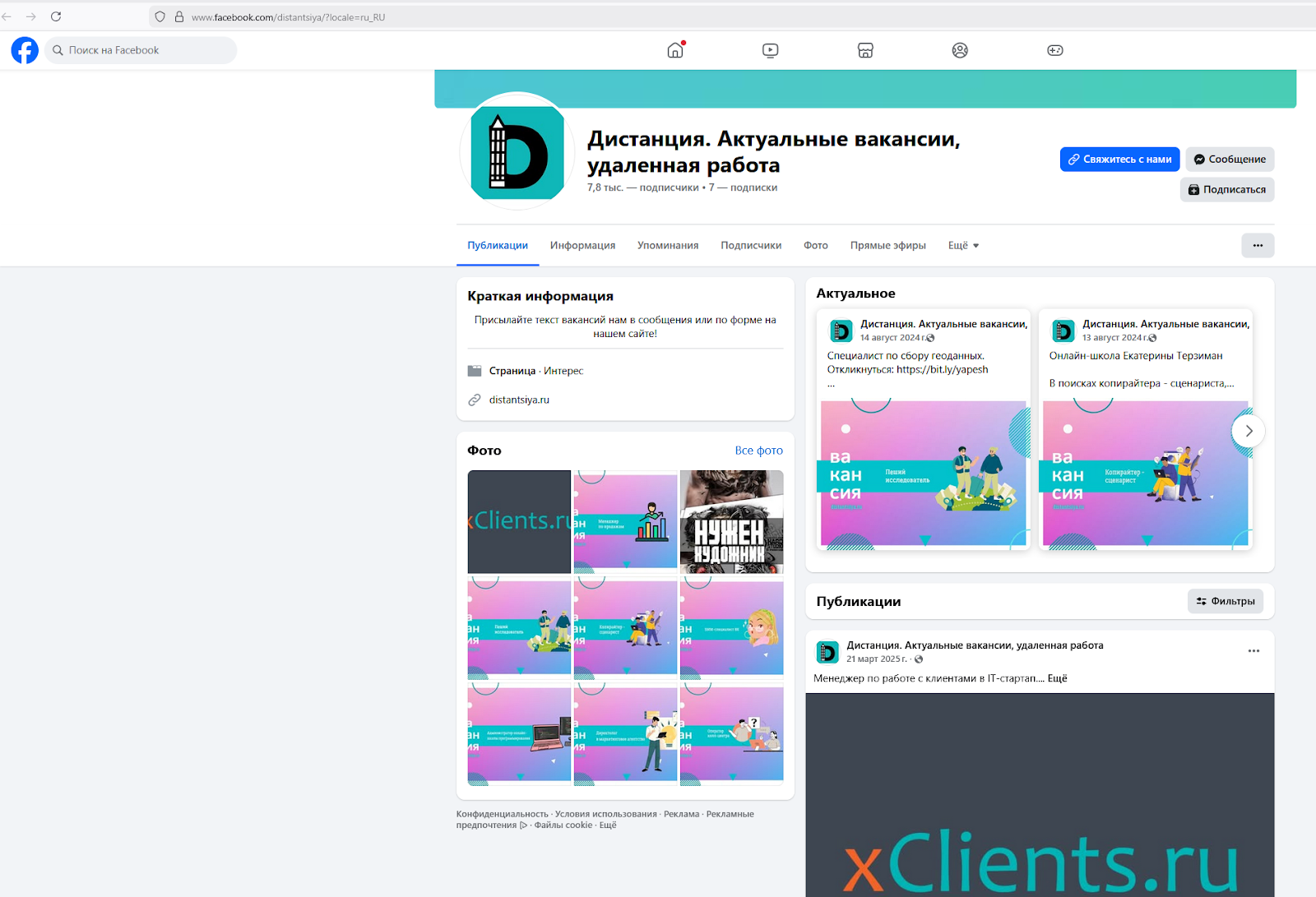Image resolution: width=1316 pixels, height=897 pixels.
Task: Open the distantsiya.ru website link
Action: coord(519,400)
